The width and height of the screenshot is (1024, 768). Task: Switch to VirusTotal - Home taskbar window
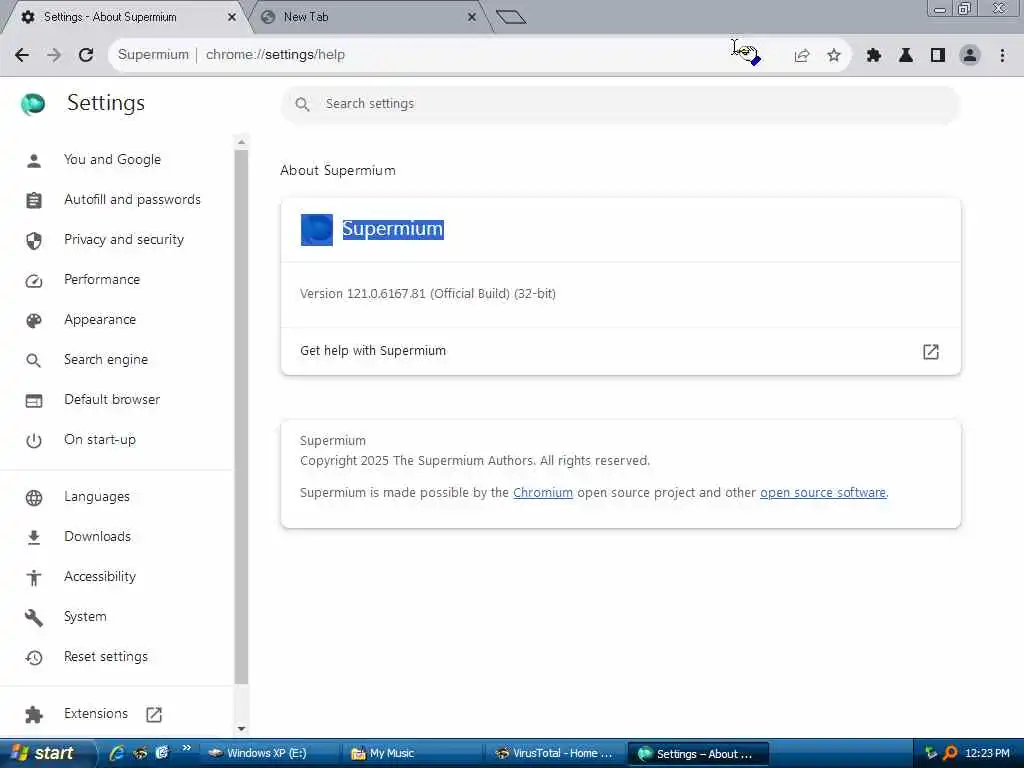[x=555, y=754]
